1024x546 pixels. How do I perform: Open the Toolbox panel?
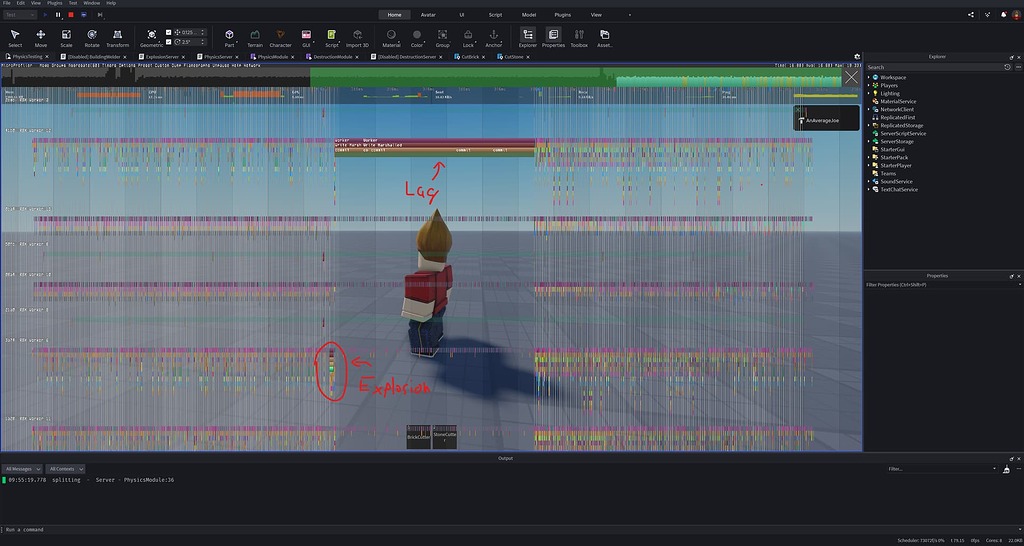579,37
